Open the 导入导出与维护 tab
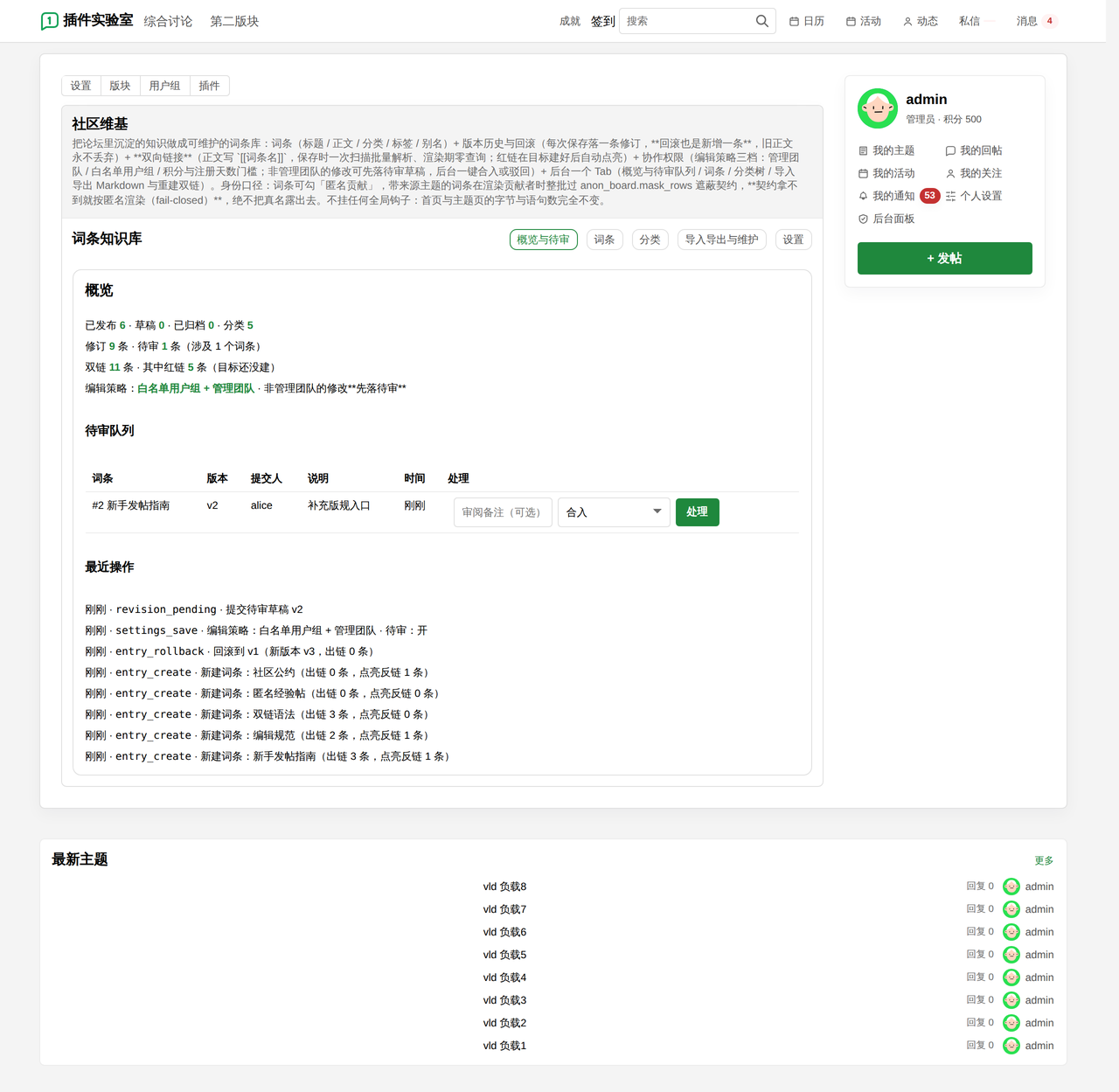The width and height of the screenshot is (1119, 1092). (x=721, y=240)
